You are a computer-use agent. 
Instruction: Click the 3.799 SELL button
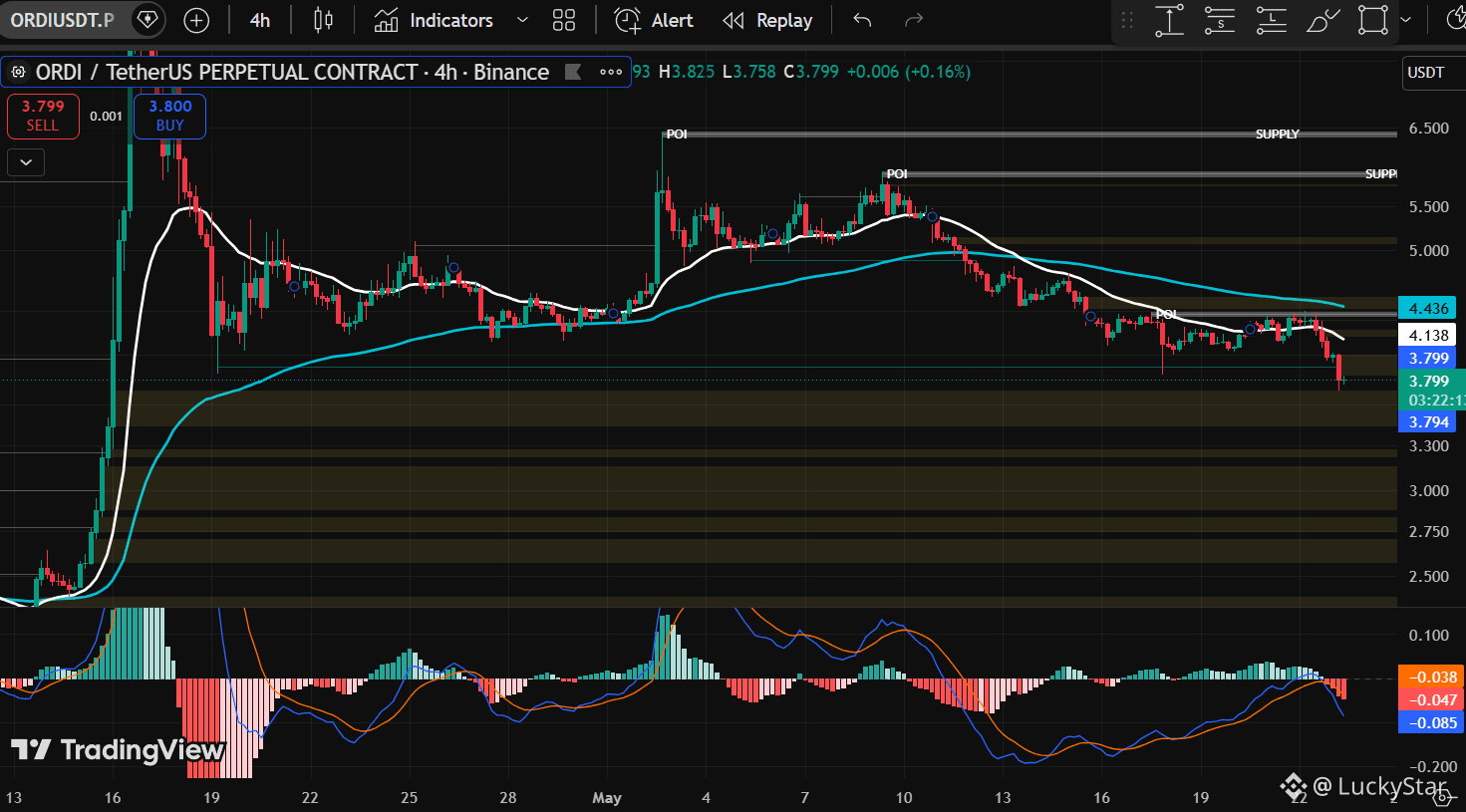pyautogui.click(x=43, y=116)
